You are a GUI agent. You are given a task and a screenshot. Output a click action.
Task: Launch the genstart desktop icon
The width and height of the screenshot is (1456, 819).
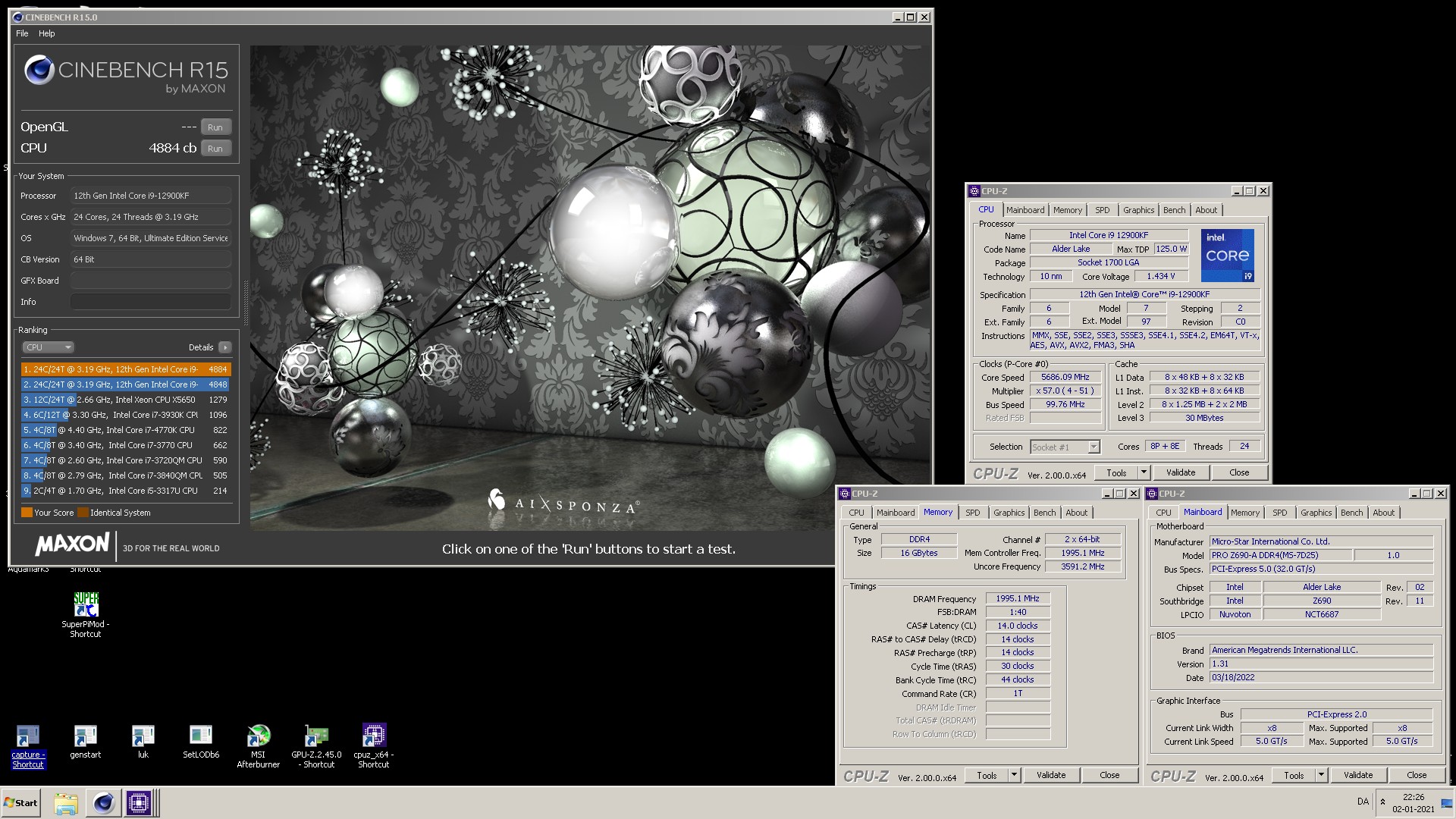85,742
